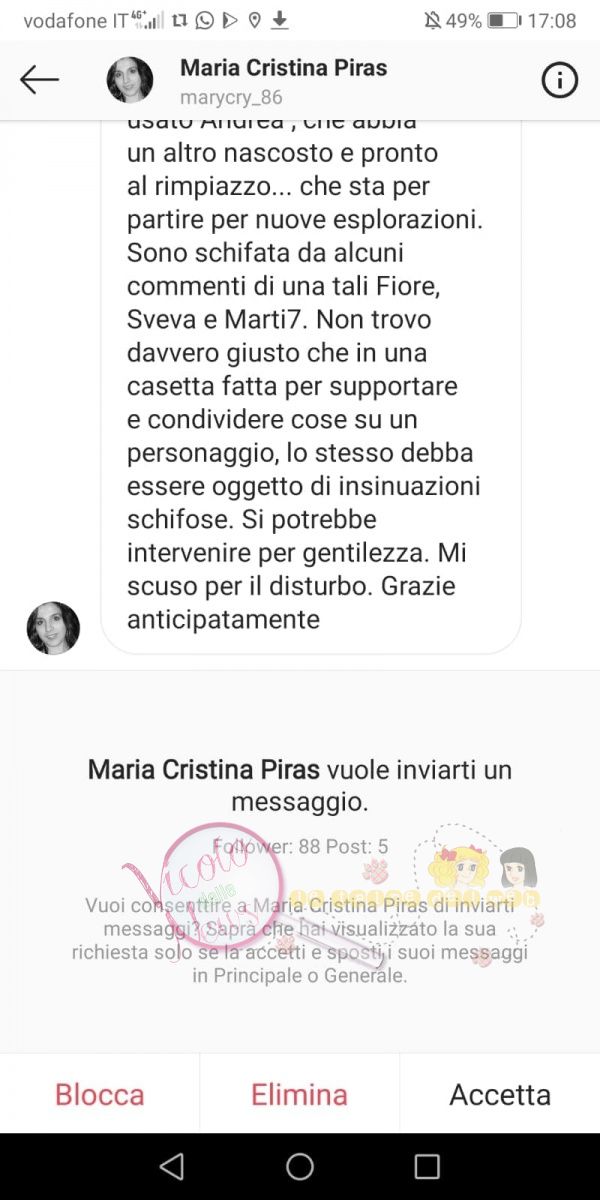This screenshot has height=1200, width=600.
Task: Tap Follower: 88 Post: 5 text
Action: 300,846
